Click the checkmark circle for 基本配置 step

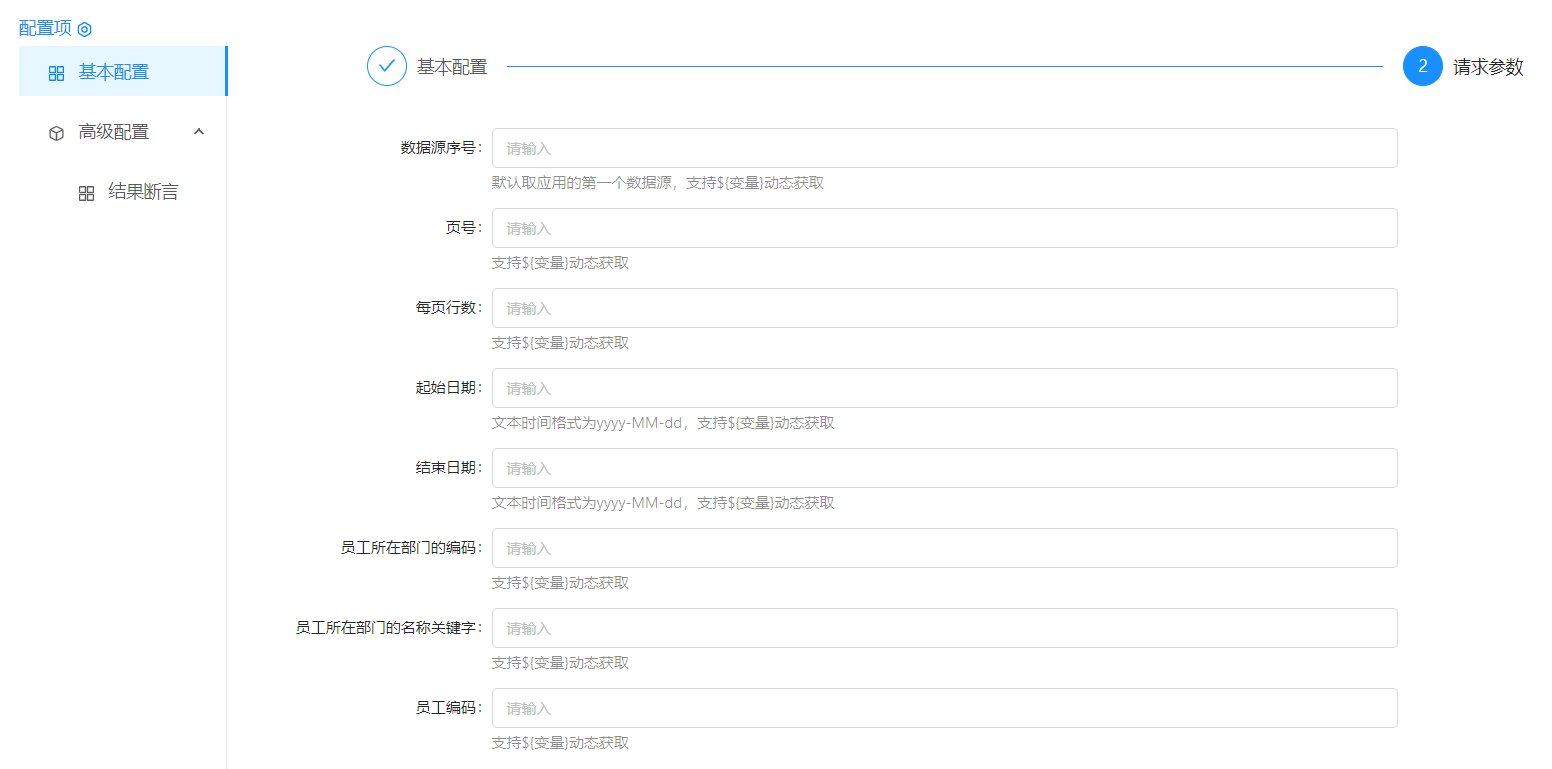coord(387,67)
